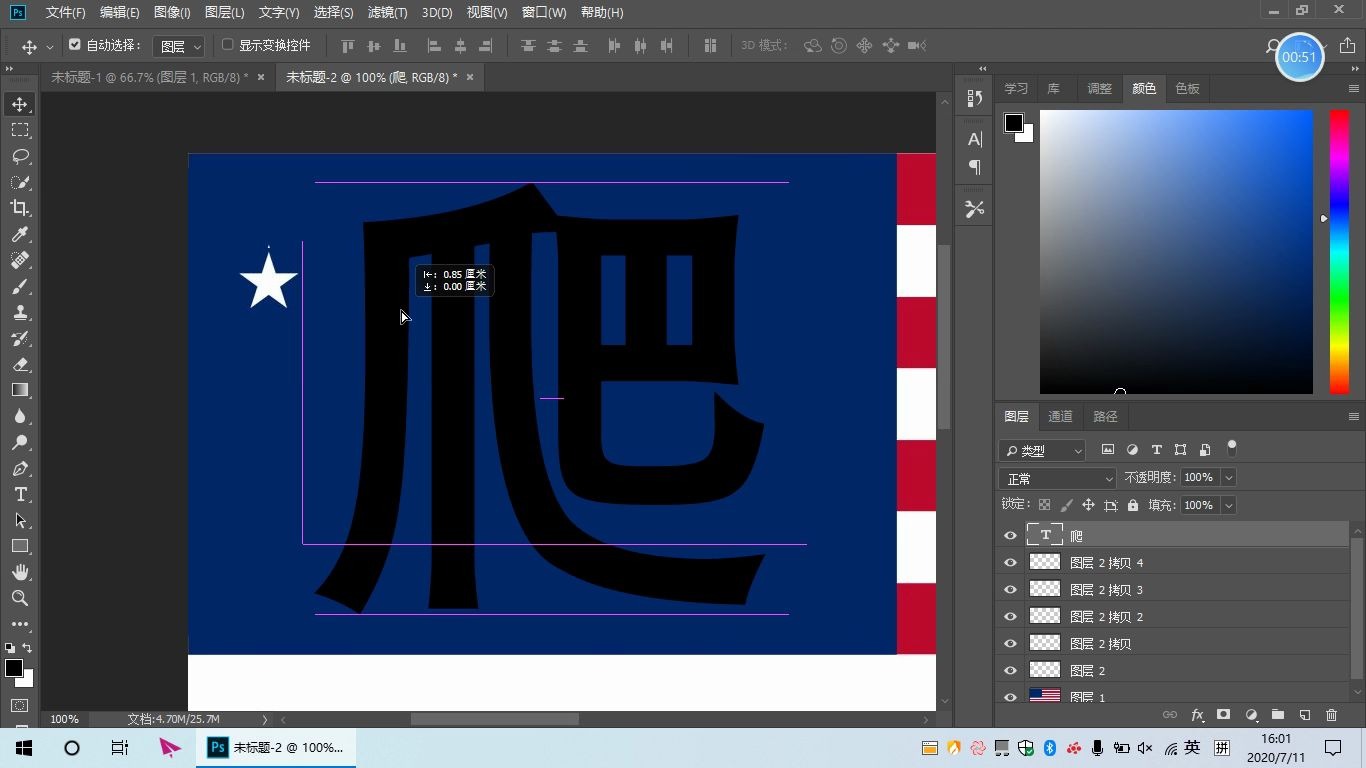
Task: Select the Zoom tool
Action: [20, 598]
